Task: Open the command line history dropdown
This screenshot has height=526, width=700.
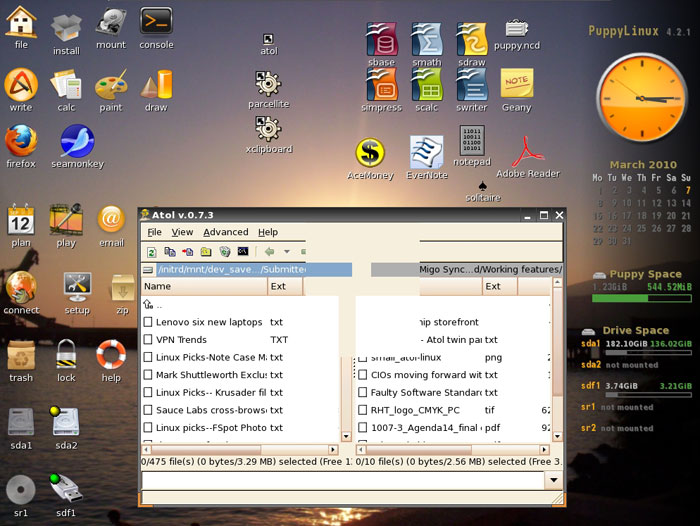Action: [554, 480]
